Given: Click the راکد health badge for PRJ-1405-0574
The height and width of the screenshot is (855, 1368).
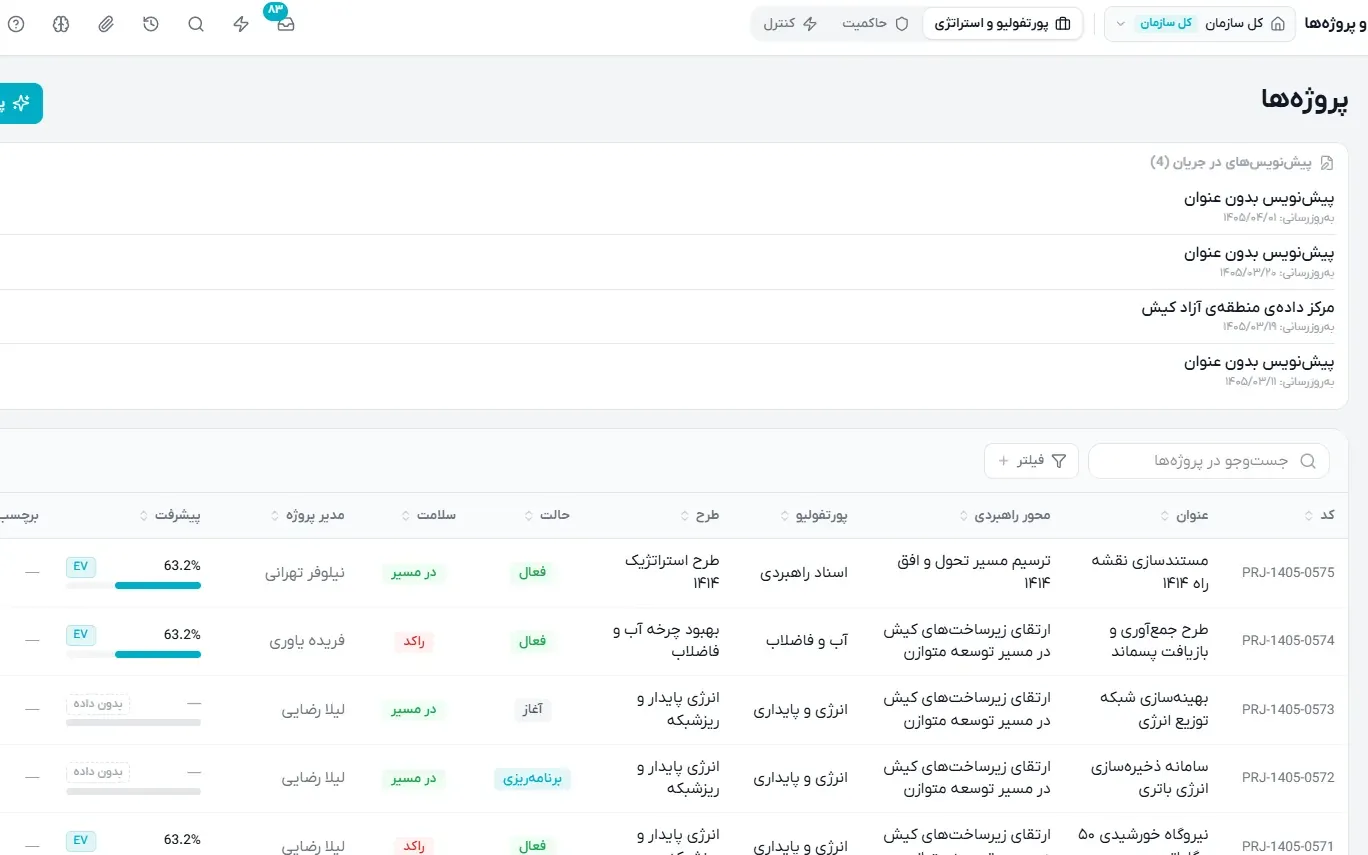Looking at the screenshot, I should [414, 641].
